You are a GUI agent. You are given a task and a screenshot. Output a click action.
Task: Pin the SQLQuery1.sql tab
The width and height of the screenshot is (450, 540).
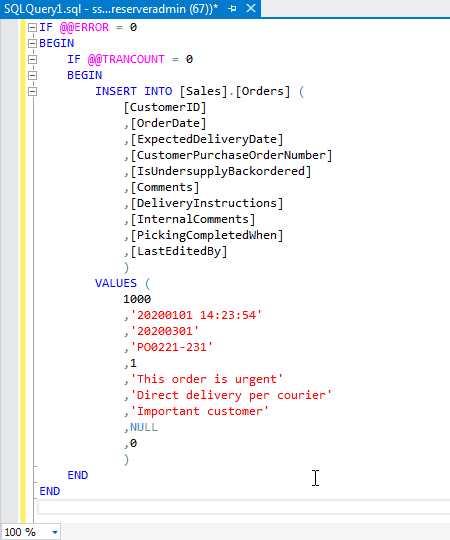pos(232,9)
